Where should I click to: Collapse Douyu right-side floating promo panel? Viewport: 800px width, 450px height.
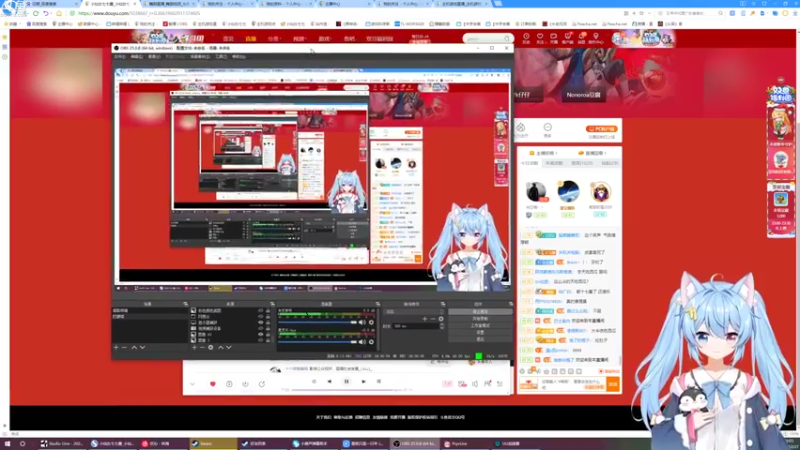(x=781, y=80)
